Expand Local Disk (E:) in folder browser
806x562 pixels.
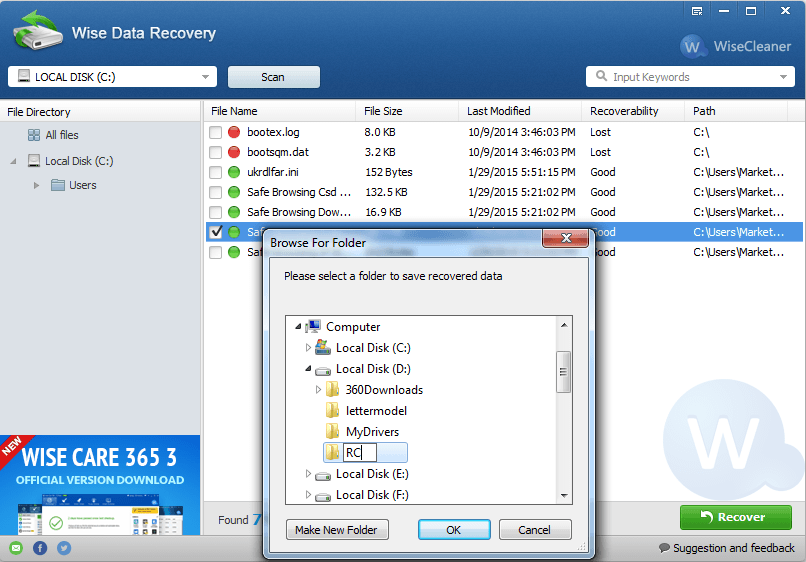click(x=308, y=474)
